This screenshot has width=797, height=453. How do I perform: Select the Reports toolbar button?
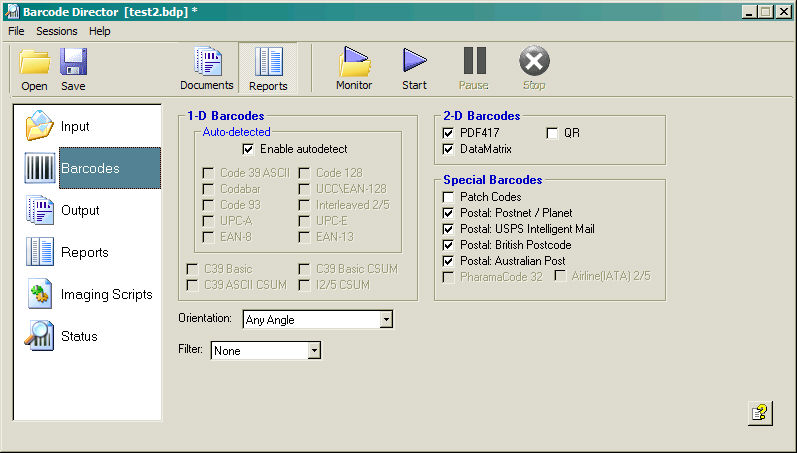[268, 63]
